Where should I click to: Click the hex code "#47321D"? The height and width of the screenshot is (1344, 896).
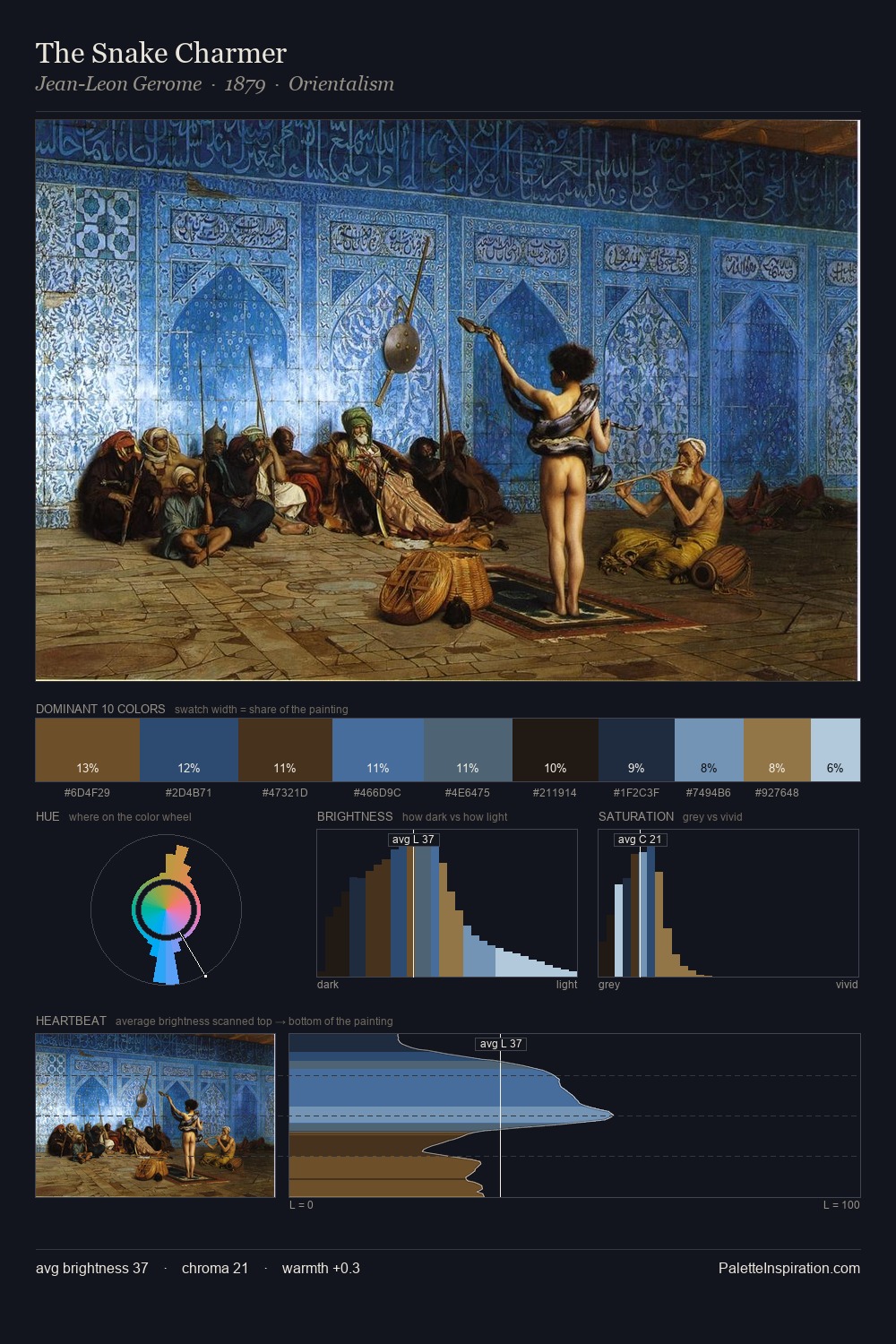285,793
